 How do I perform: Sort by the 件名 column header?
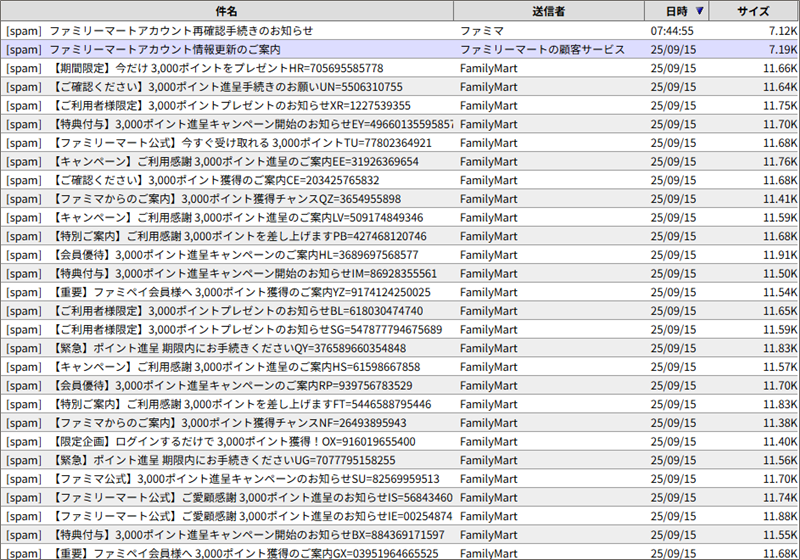[x=227, y=11]
